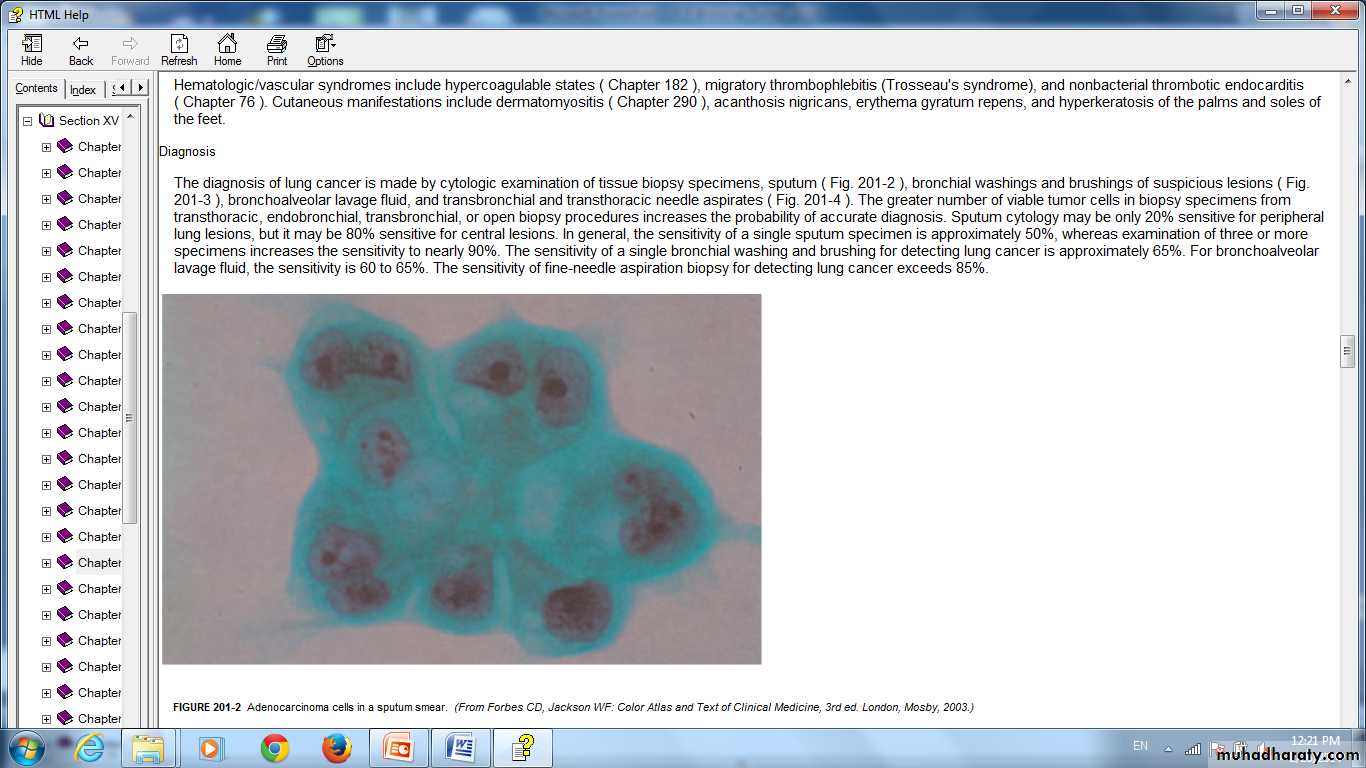
Task: Open the Windows Start menu
Action: 26,748
